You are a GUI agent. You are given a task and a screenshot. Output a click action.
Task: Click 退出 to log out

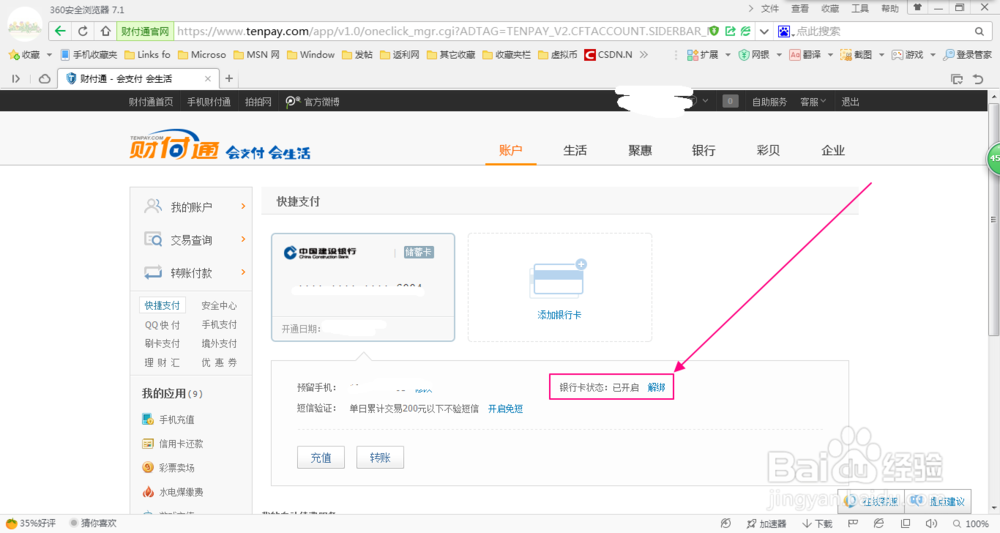(850, 101)
